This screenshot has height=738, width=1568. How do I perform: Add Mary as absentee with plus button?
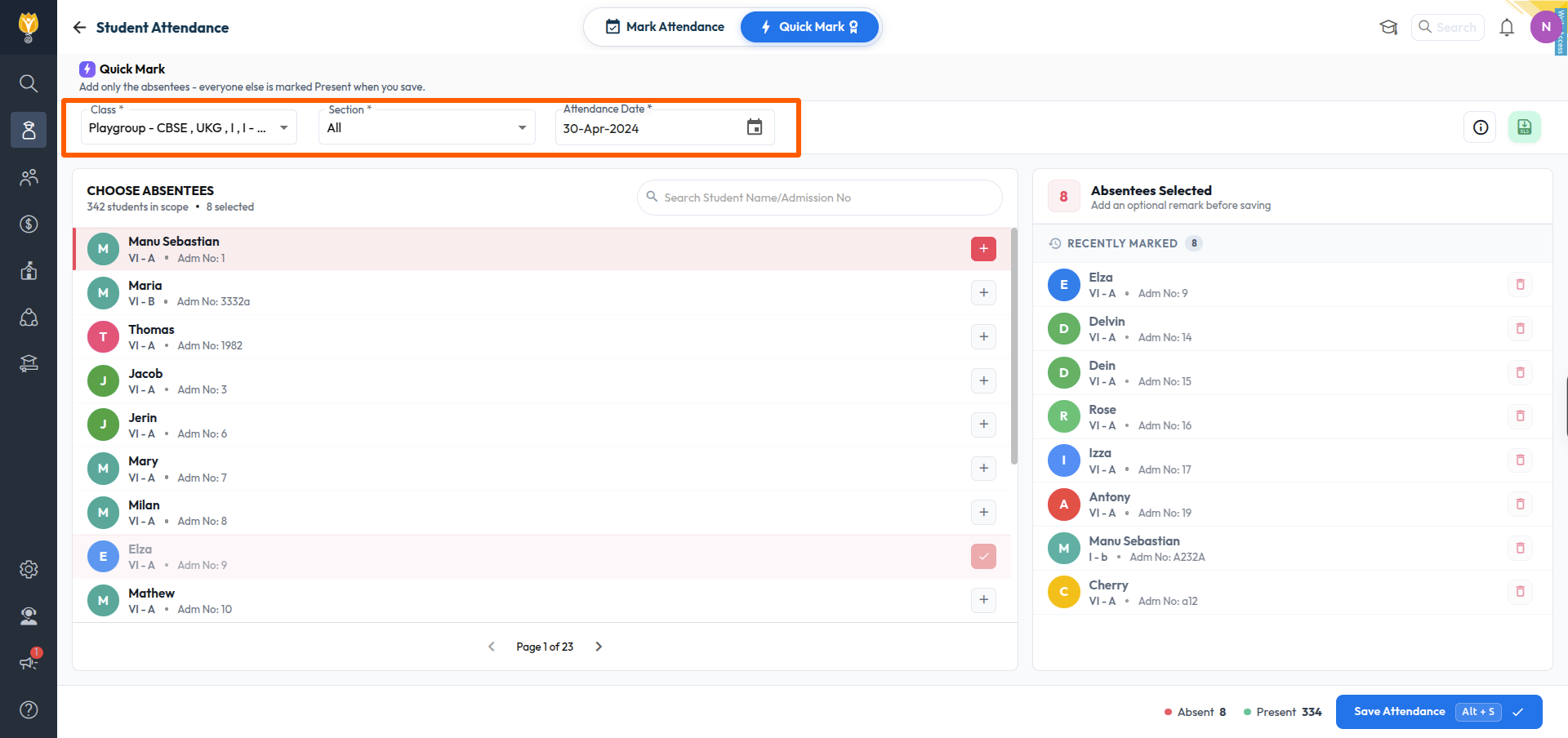983,469
